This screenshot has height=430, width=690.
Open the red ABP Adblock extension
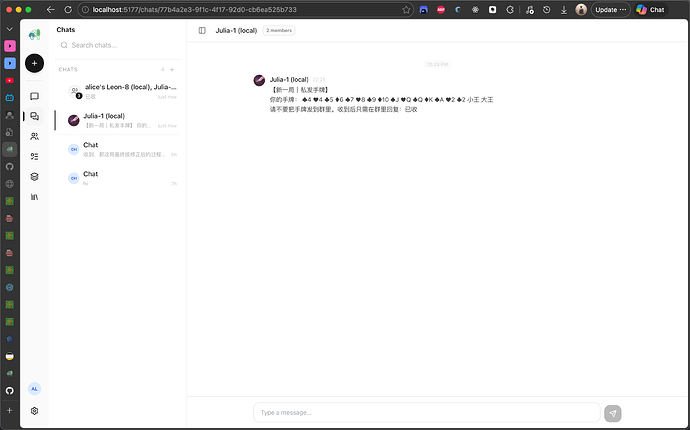(441, 10)
